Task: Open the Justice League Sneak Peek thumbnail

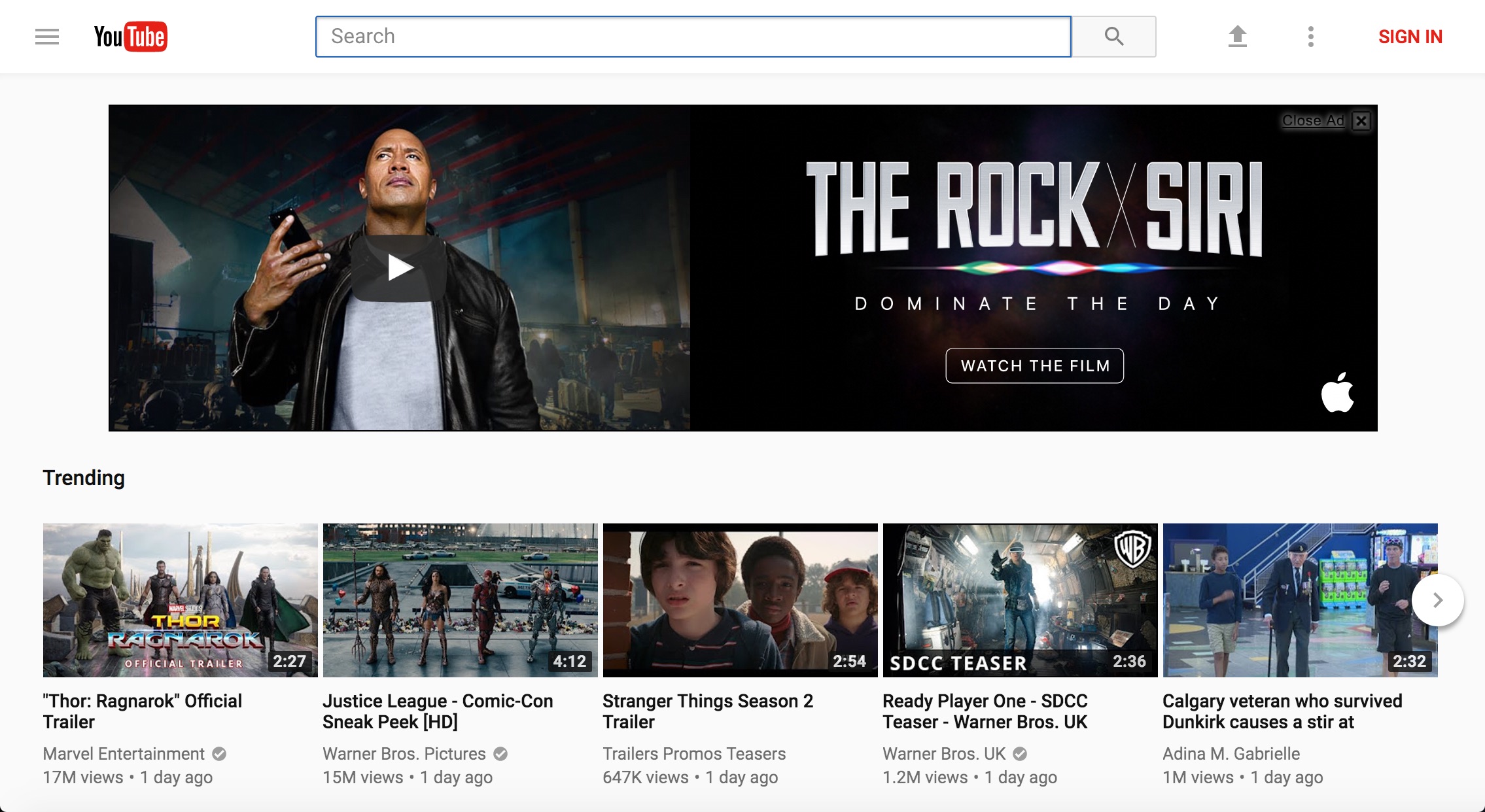Action: click(461, 600)
